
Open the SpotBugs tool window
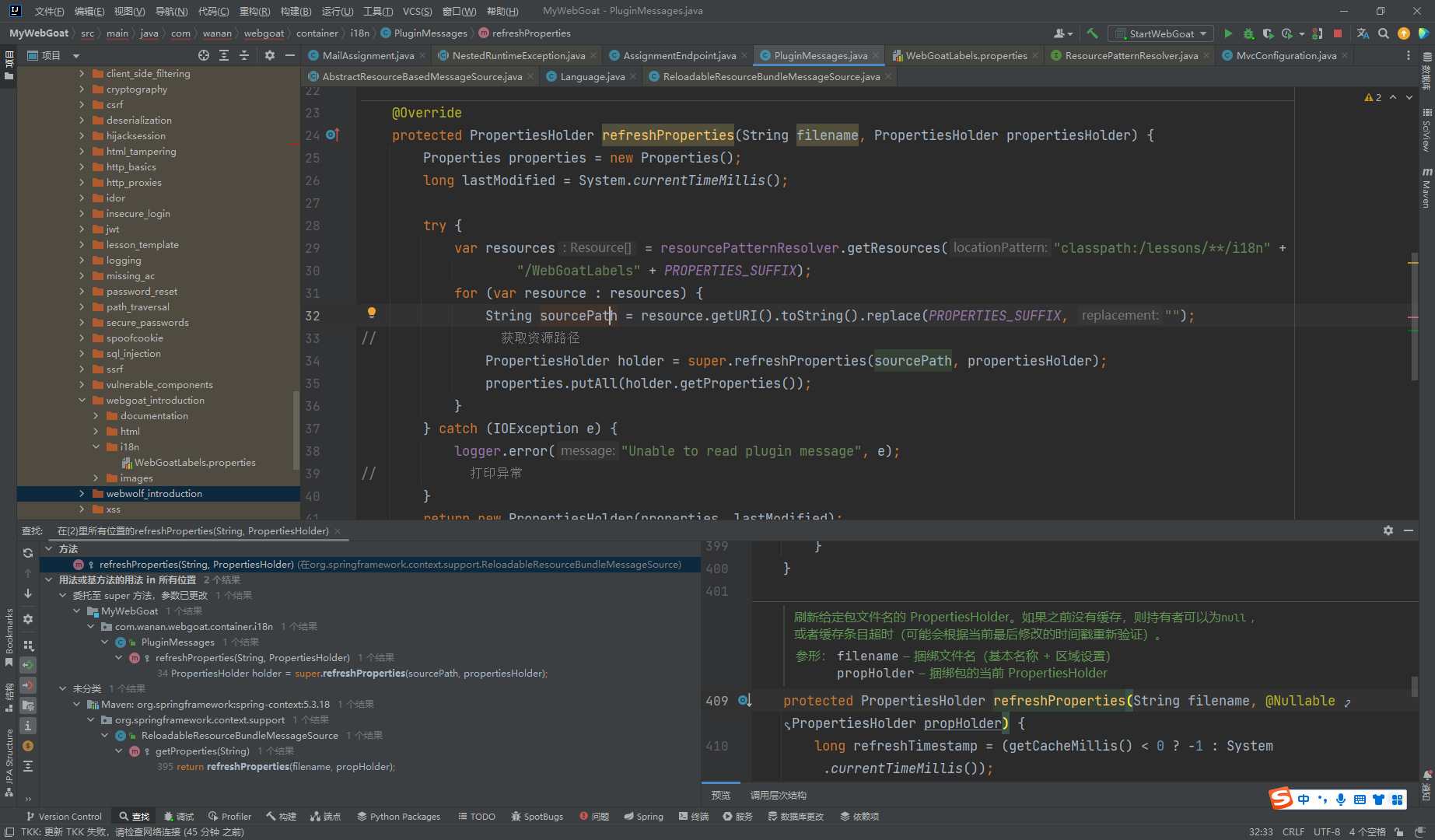click(537, 817)
